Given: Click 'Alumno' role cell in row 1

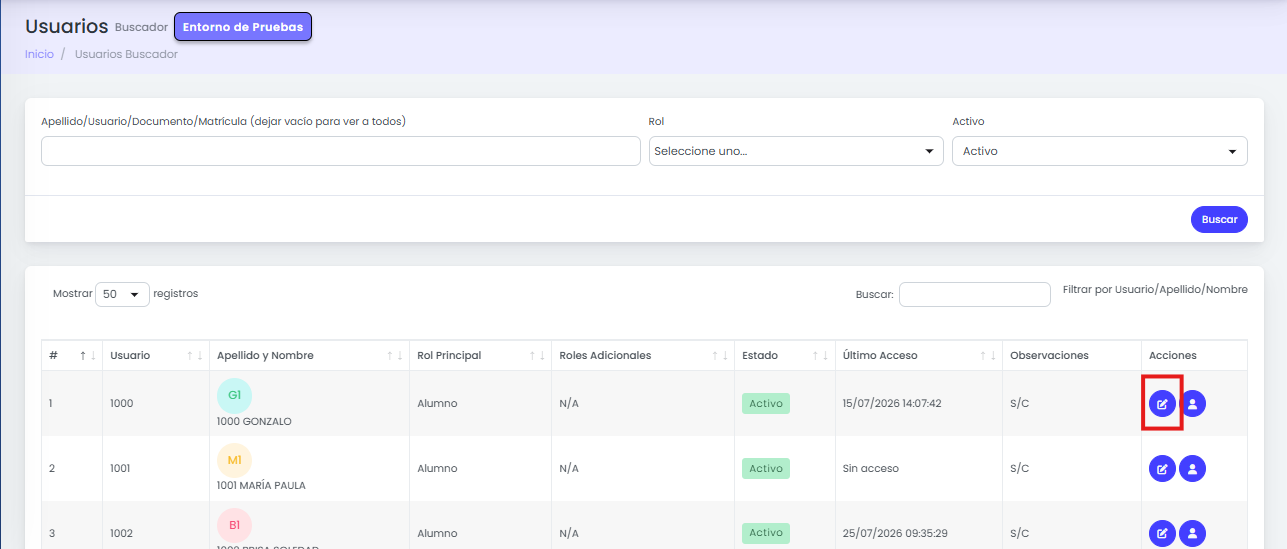Looking at the screenshot, I should 437,403.
